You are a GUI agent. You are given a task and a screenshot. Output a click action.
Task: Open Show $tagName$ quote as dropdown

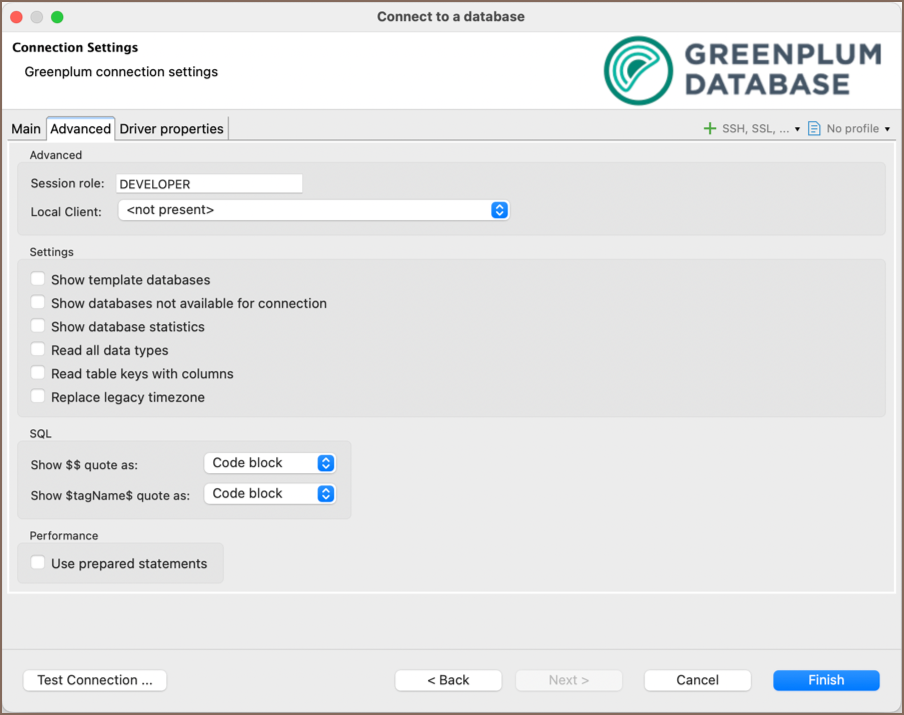click(x=270, y=494)
